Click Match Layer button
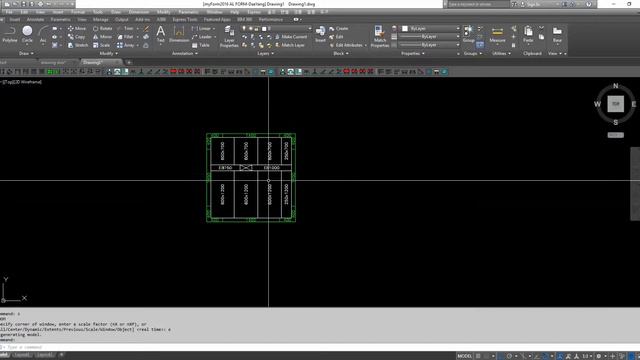Screen dimensions: 640x360 [290, 45]
